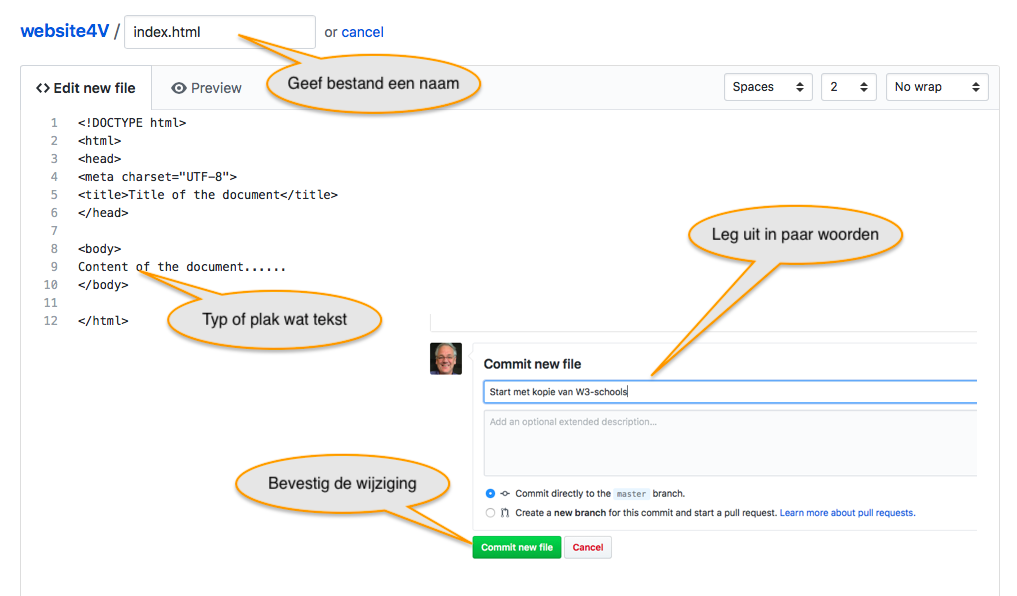Screen dimensions: 1017x596
Task: Focus the index.html filename field
Action: (219, 32)
